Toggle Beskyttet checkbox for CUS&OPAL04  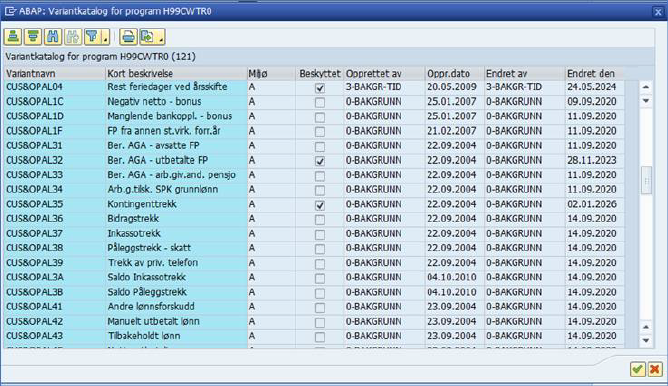click(320, 88)
